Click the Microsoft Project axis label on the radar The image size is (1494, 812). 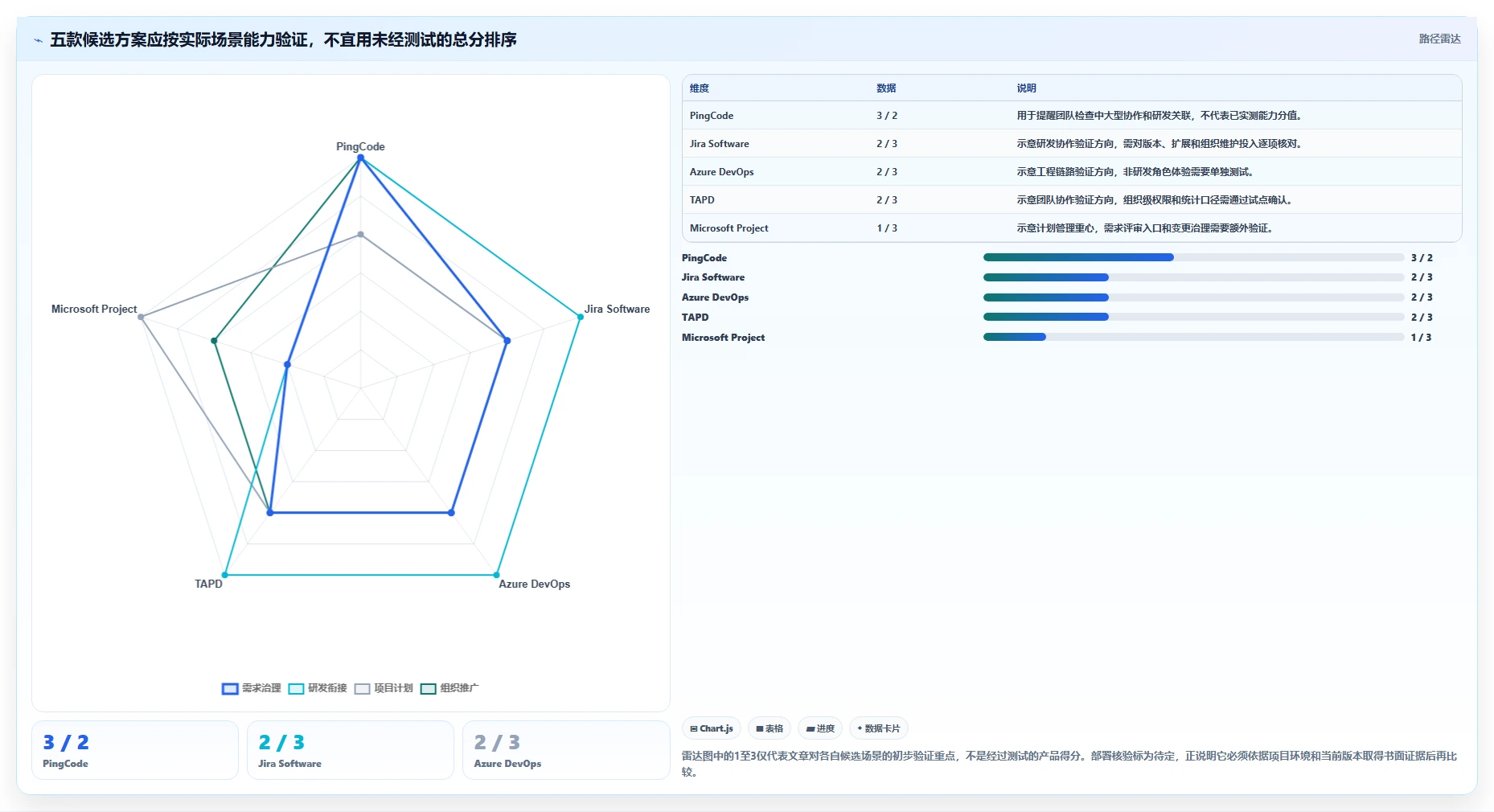pos(94,309)
